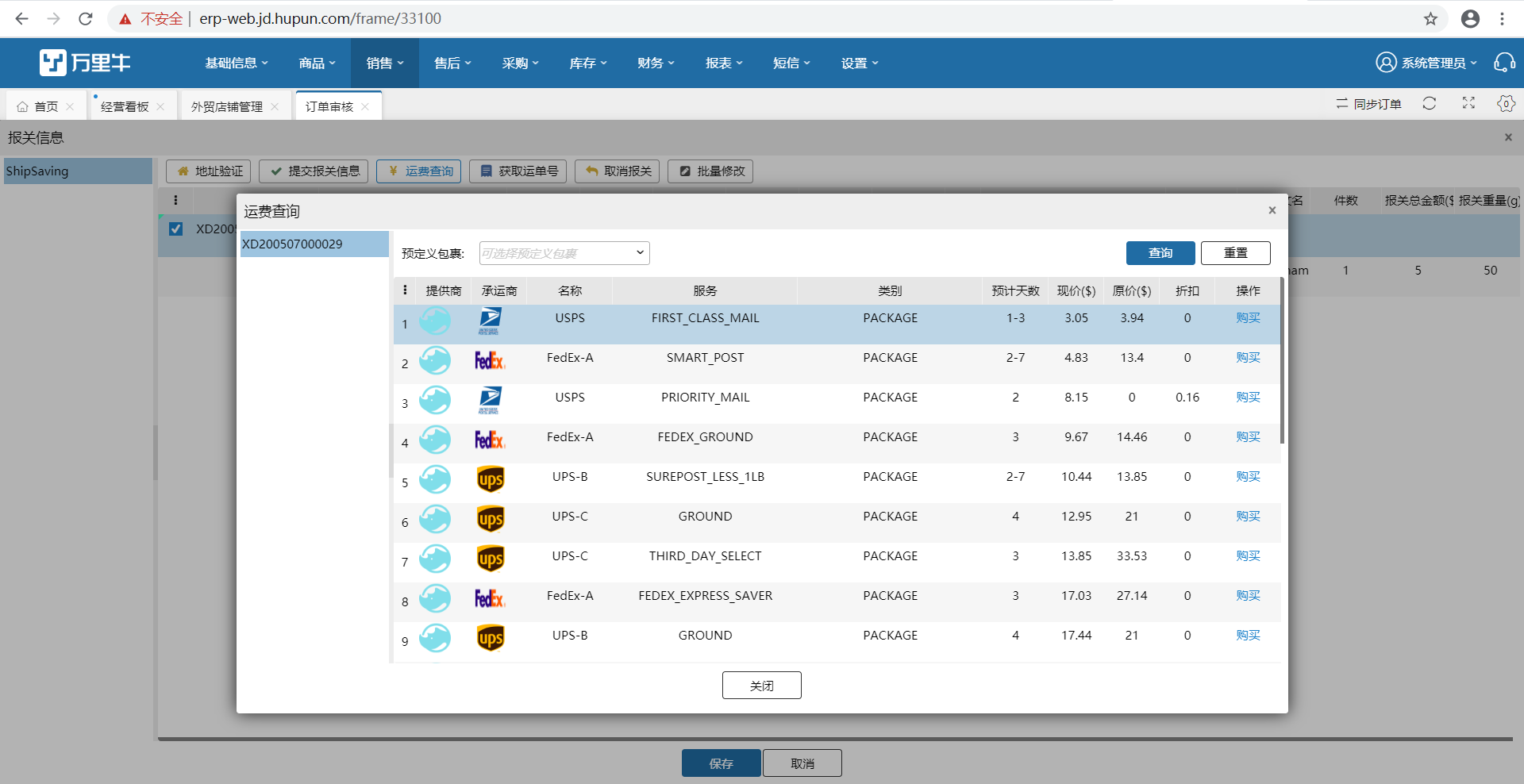The width and height of the screenshot is (1524, 784).
Task: Click 购买 for FIRST_CLASS_MAIL
Action: pyautogui.click(x=1248, y=317)
